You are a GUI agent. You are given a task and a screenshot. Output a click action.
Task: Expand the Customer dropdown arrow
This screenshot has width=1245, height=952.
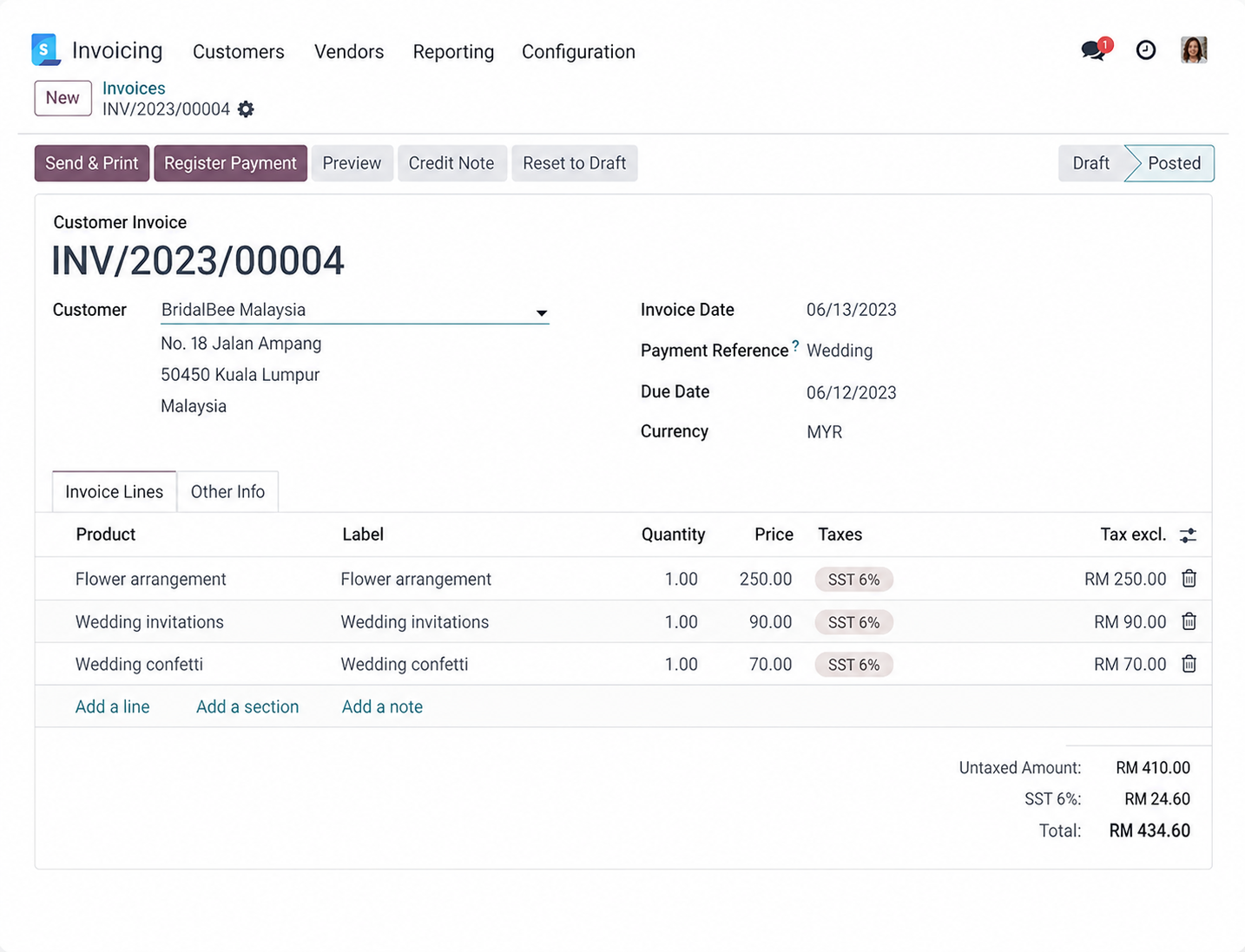point(541,312)
